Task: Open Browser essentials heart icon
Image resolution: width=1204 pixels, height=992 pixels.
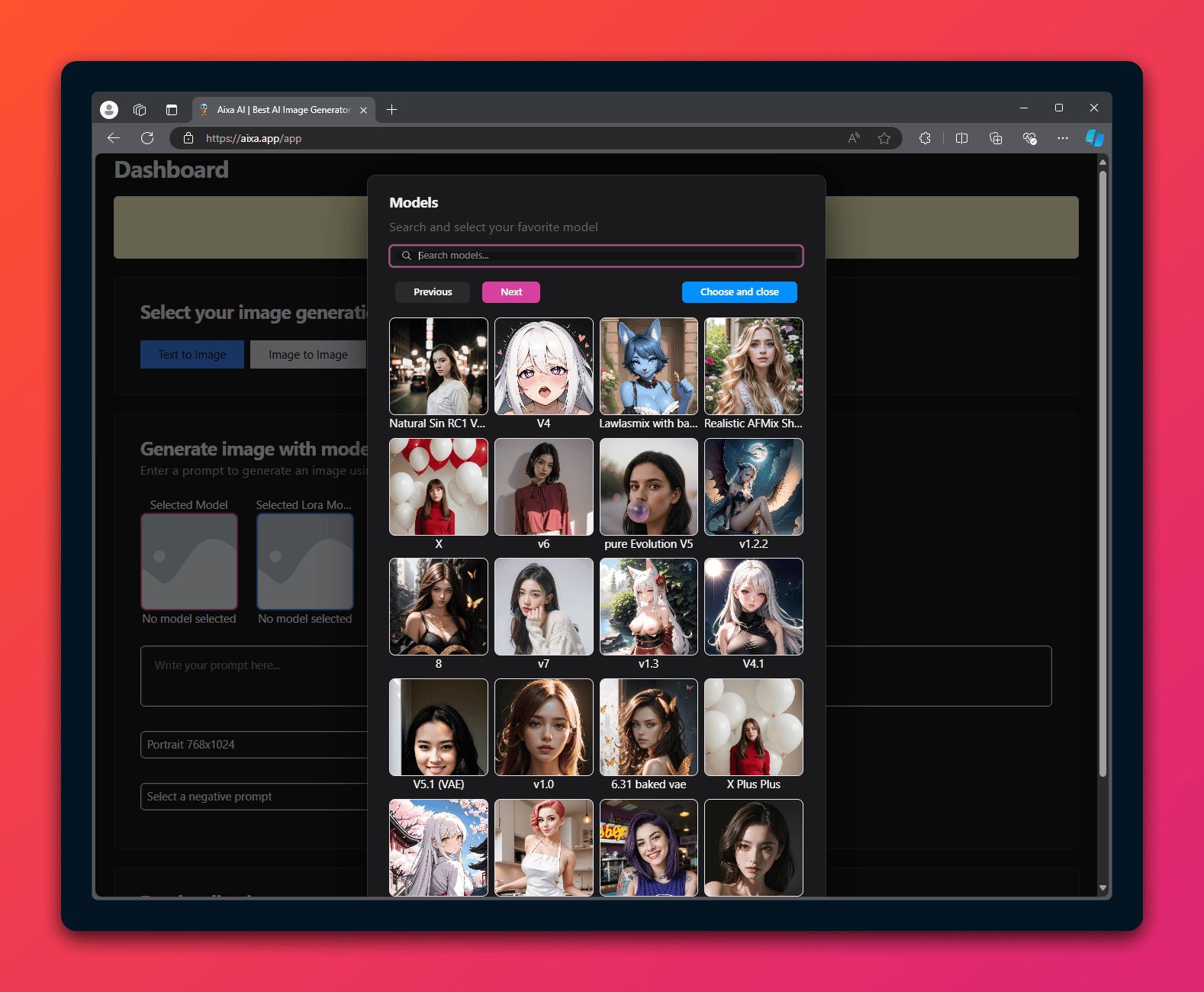Action: tap(1029, 138)
